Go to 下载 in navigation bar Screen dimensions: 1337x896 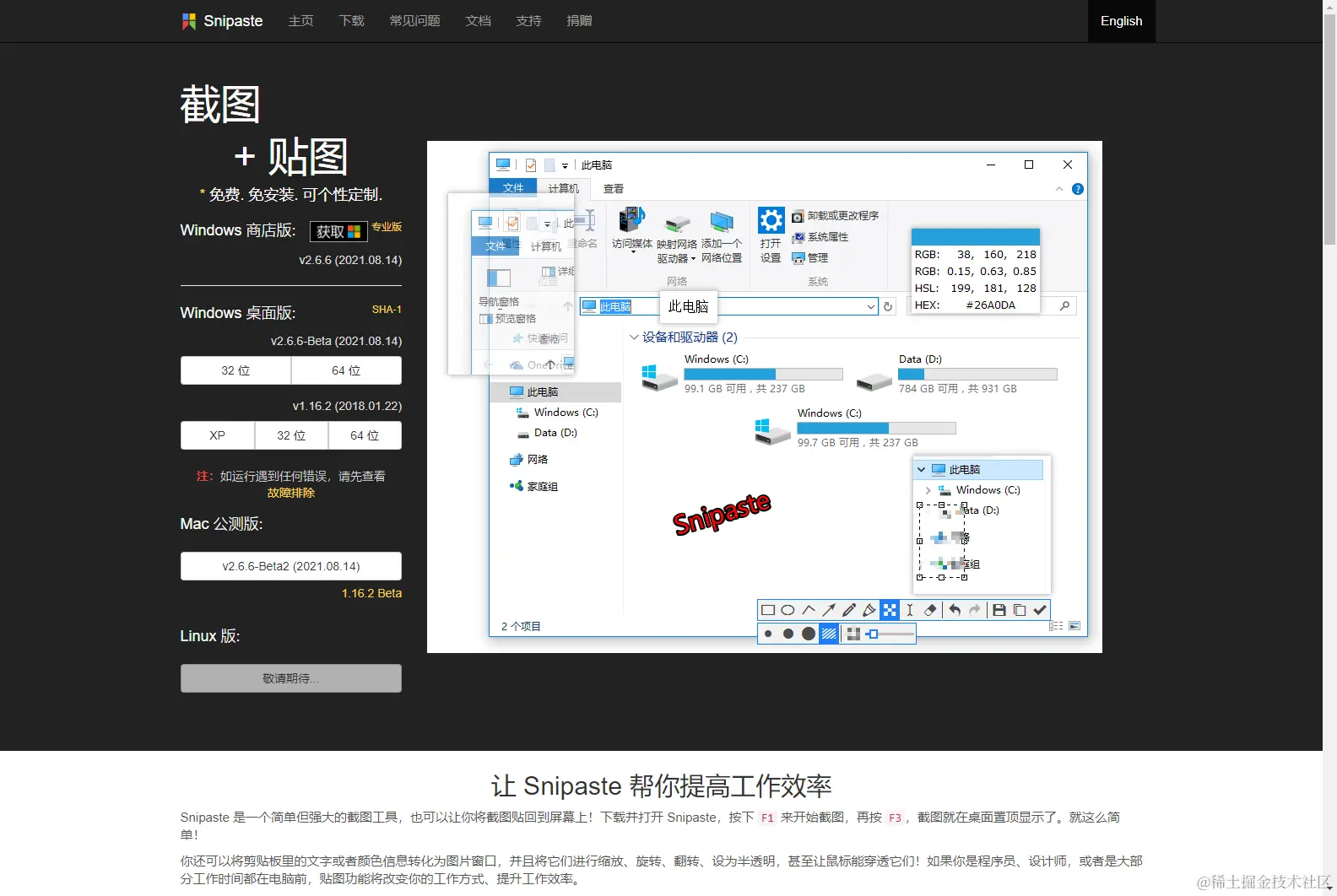(351, 21)
